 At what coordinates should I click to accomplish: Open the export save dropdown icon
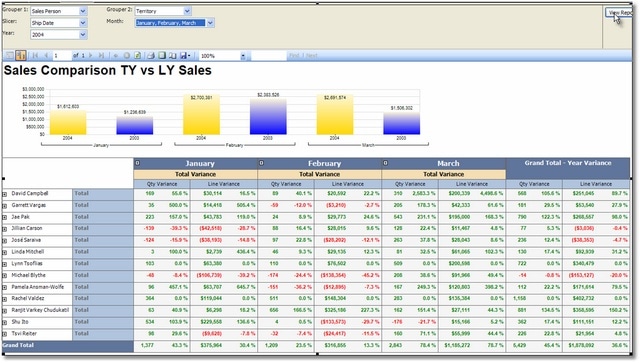(185, 56)
